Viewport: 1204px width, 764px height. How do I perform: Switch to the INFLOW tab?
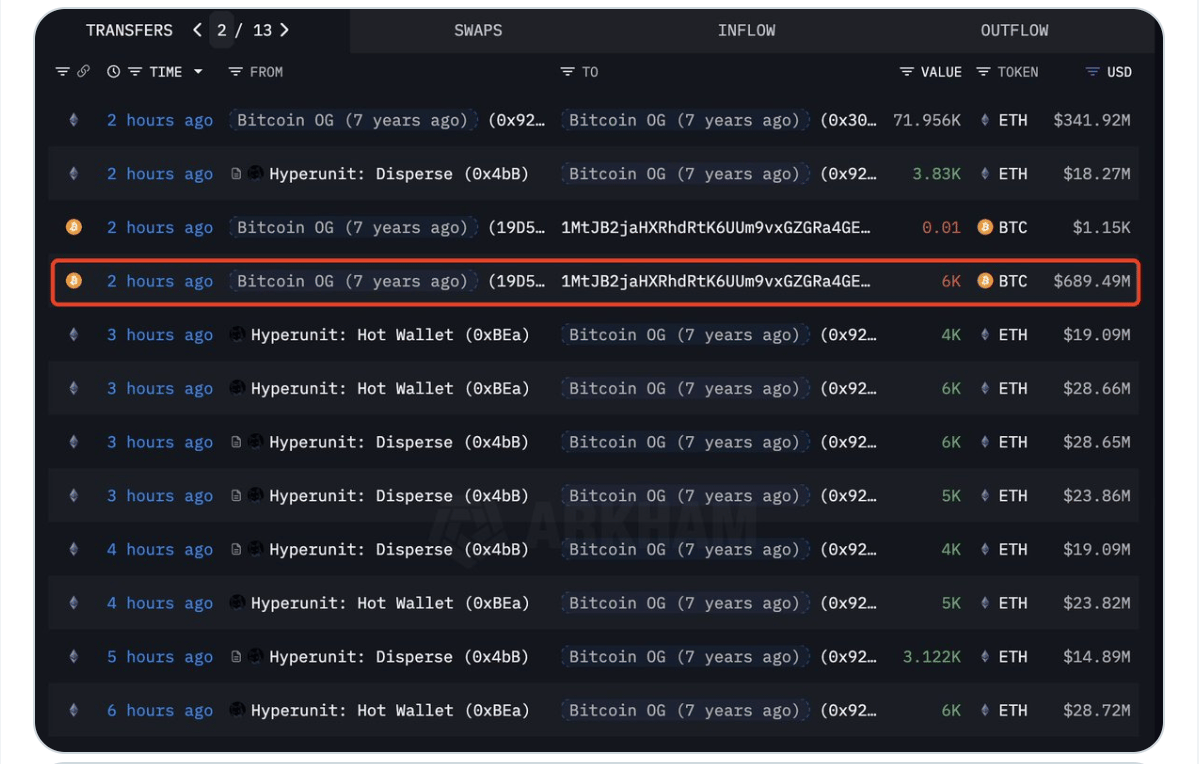(746, 30)
